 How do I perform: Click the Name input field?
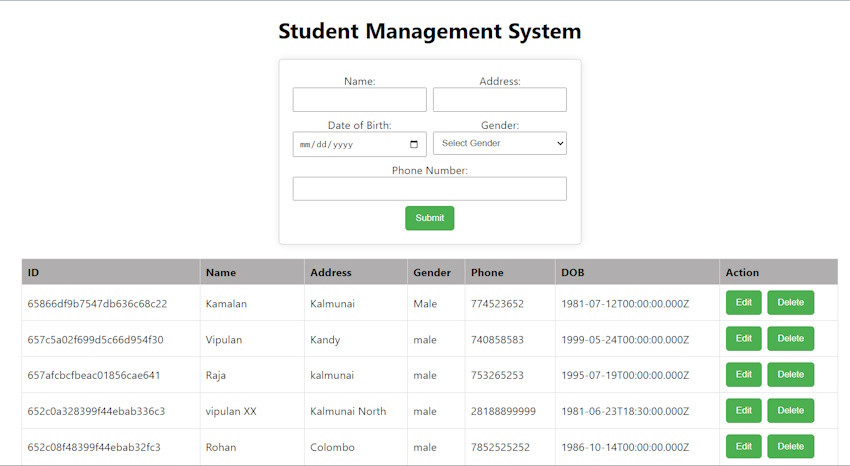(359, 100)
